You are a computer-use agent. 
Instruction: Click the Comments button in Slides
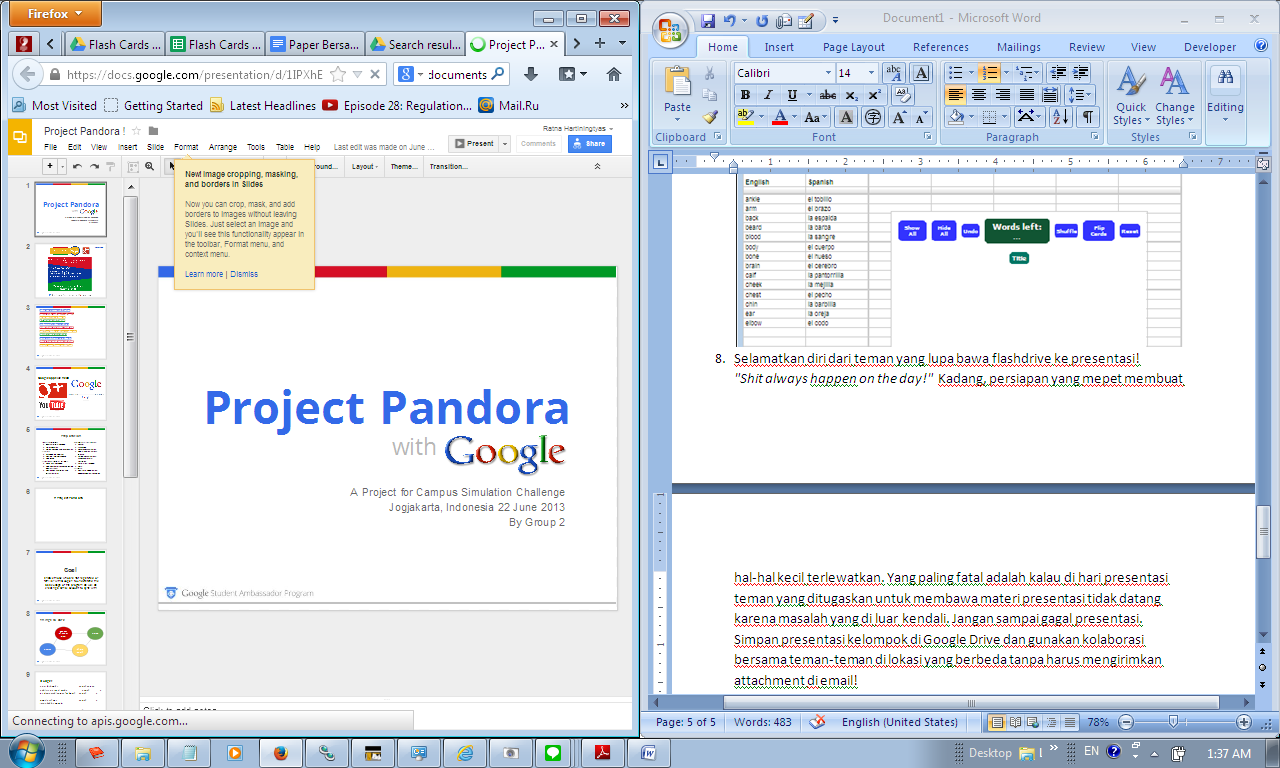point(538,143)
